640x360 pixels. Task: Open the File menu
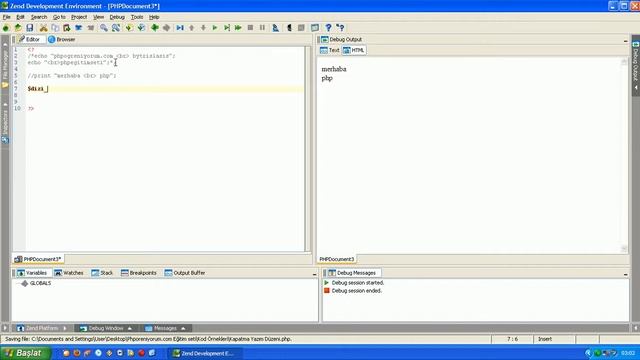tap(7, 17)
